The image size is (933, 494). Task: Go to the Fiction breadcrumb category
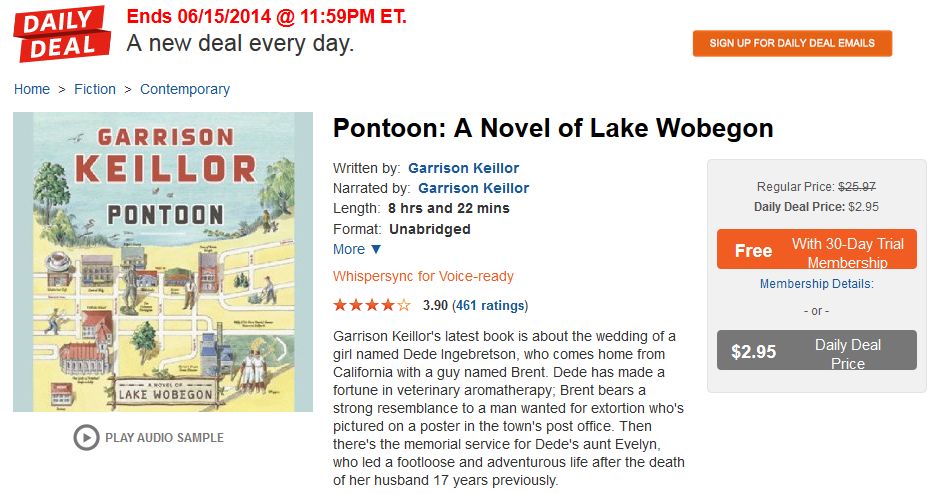(95, 89)
